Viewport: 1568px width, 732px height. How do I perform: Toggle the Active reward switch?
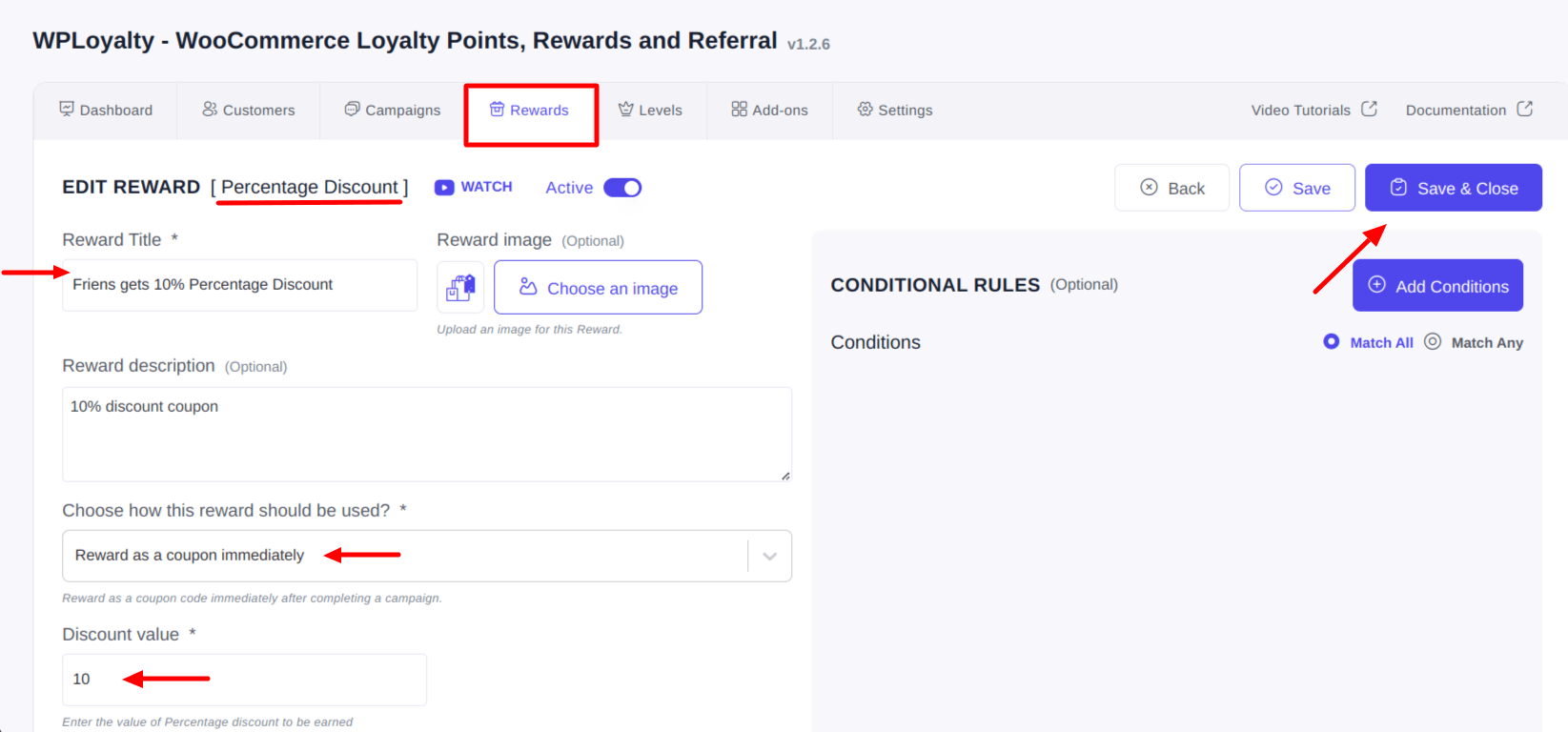[622, 188]
